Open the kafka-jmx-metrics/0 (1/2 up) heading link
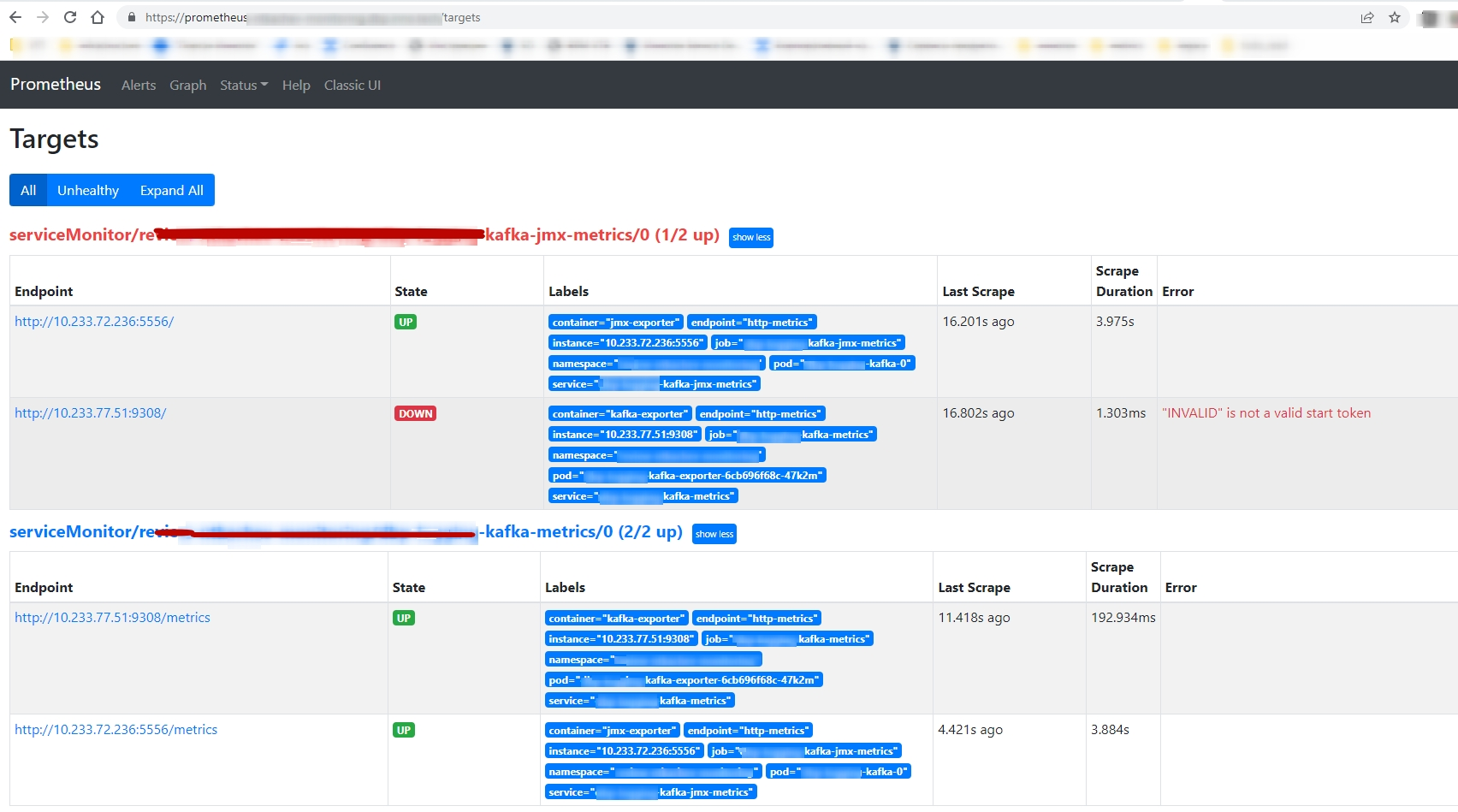The height and width of the screenshot is (812, 1458). pyautogui.click(x=364, y=234)
